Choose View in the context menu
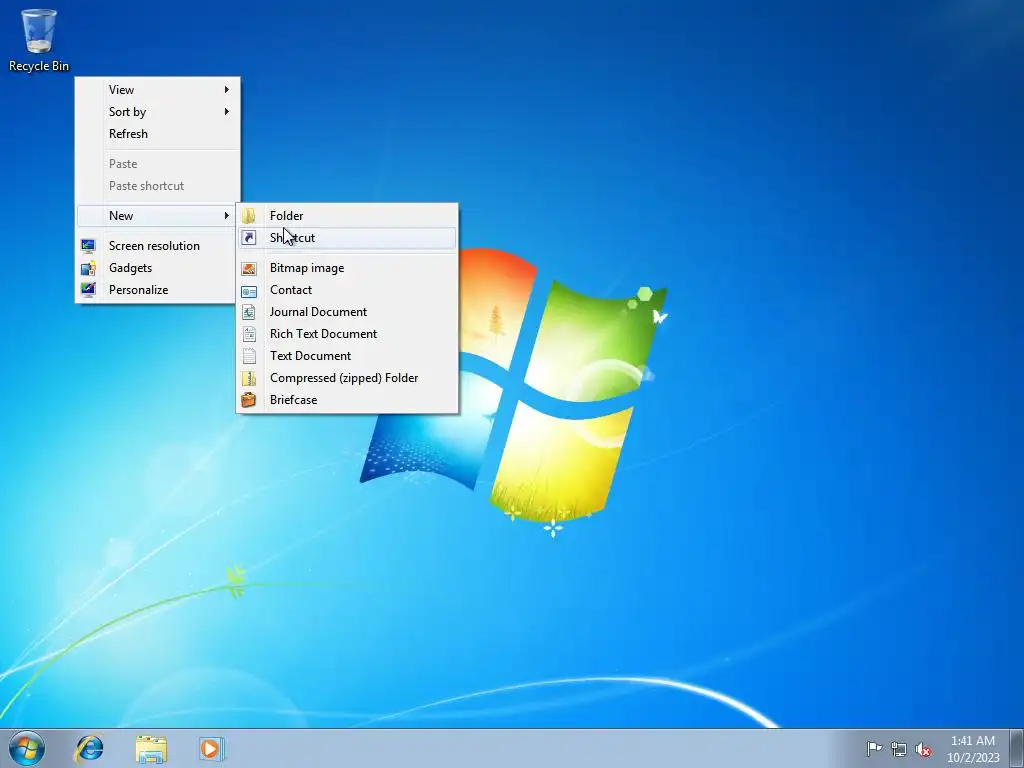1024x768 pixels. point(157,89)
